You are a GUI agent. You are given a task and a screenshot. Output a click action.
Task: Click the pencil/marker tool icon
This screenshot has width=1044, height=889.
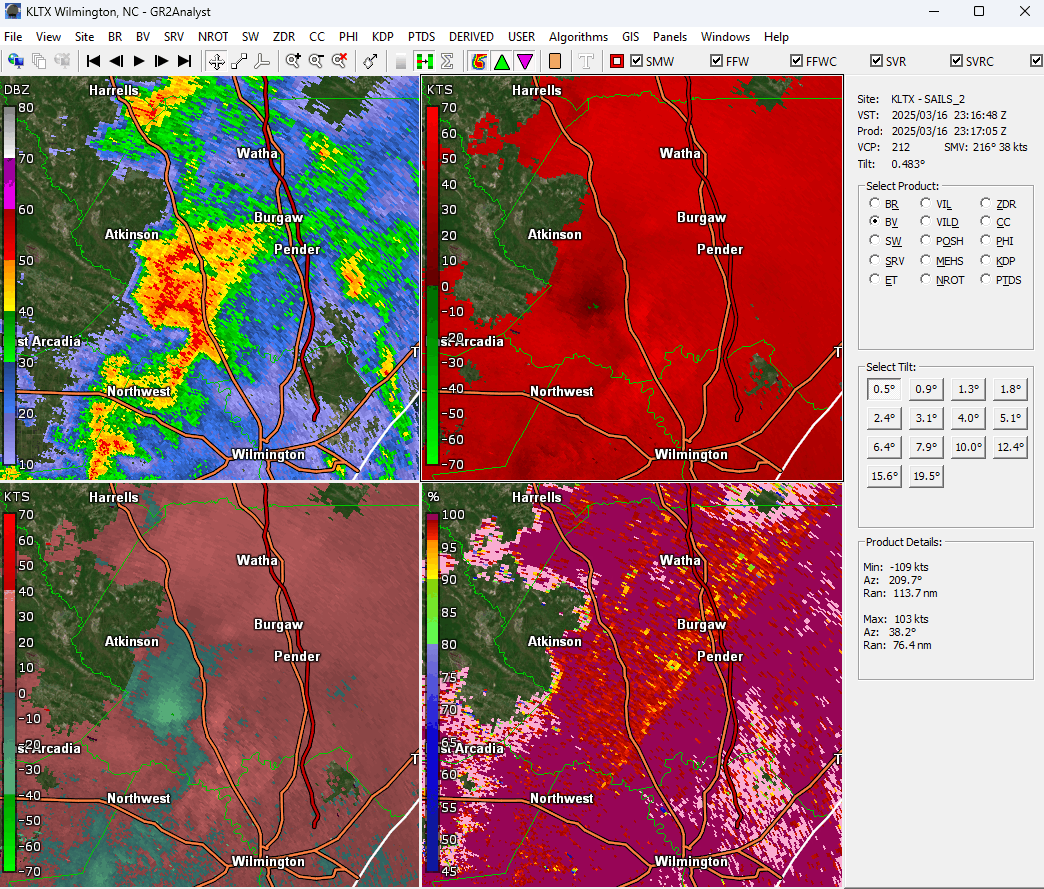[370, 61]
